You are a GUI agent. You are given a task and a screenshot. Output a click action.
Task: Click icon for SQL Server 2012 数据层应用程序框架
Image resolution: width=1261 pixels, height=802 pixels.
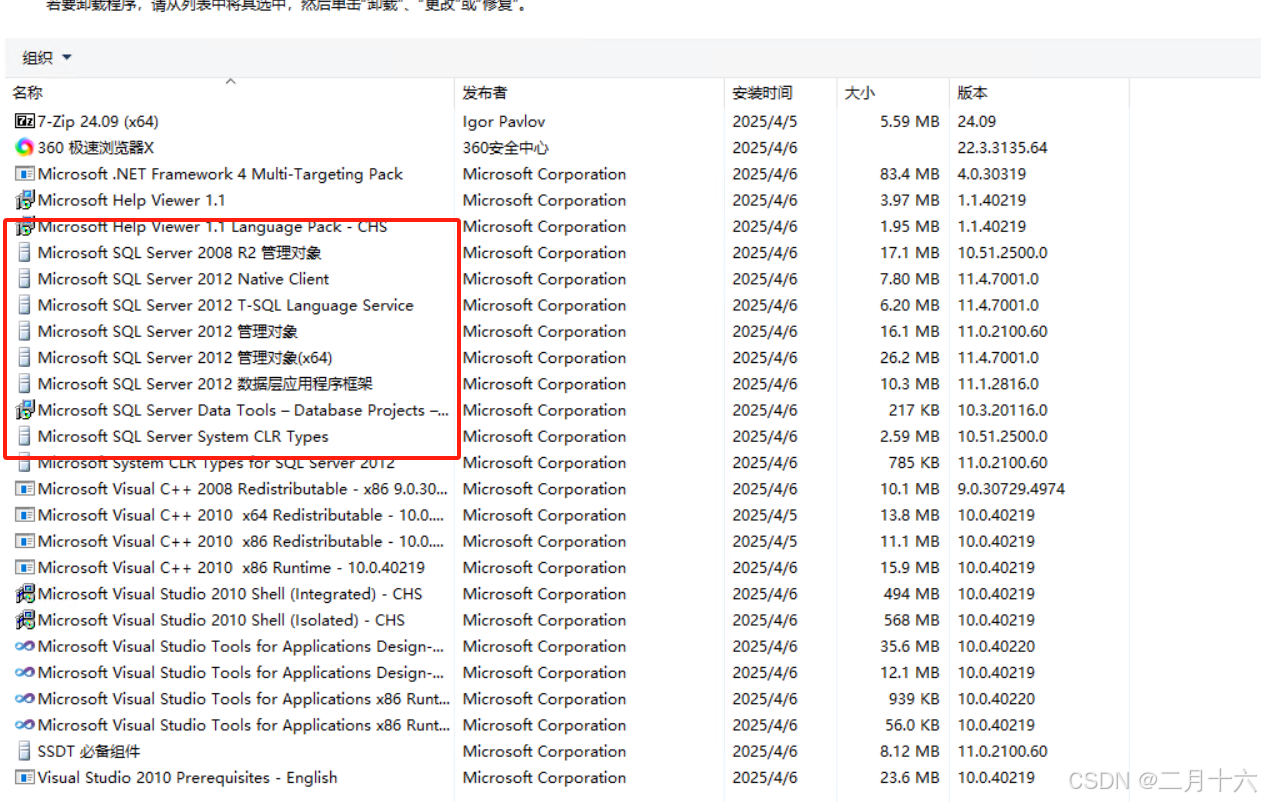pyautogui.click(x=25, y=384)
